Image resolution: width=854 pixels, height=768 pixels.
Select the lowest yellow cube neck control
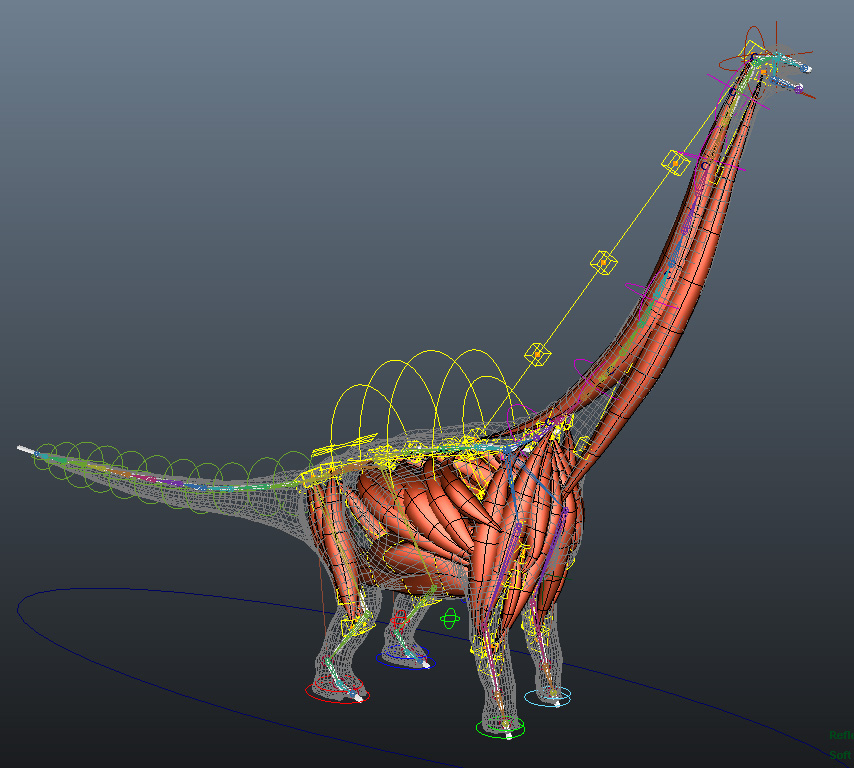[x=538, y=355]
